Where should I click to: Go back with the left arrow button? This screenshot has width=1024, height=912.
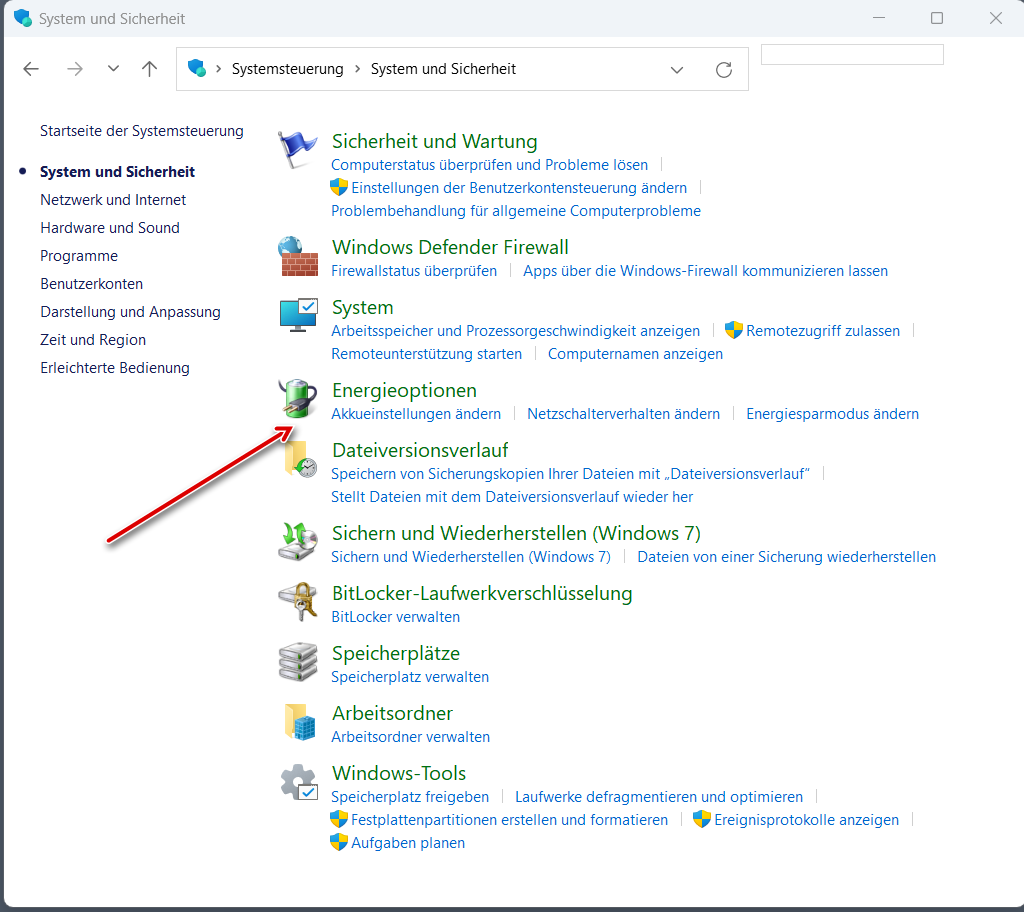pos(31,69)
